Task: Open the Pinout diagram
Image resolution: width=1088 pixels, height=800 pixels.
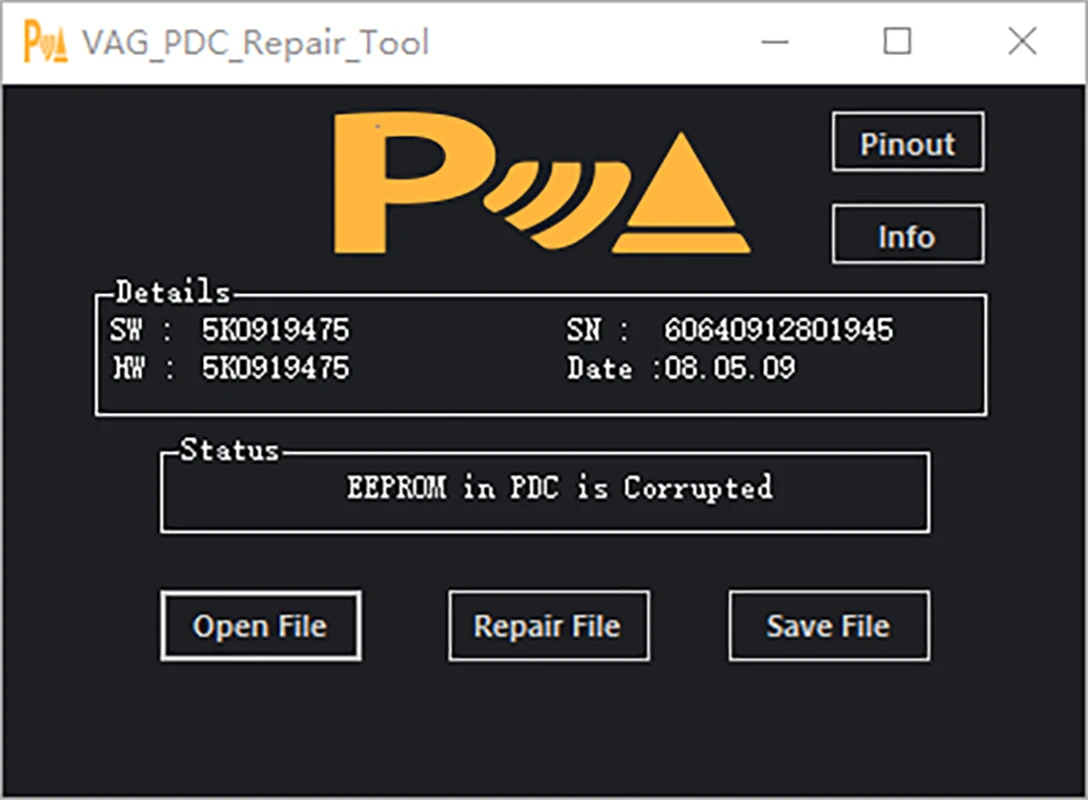Action: click(907, 143)
